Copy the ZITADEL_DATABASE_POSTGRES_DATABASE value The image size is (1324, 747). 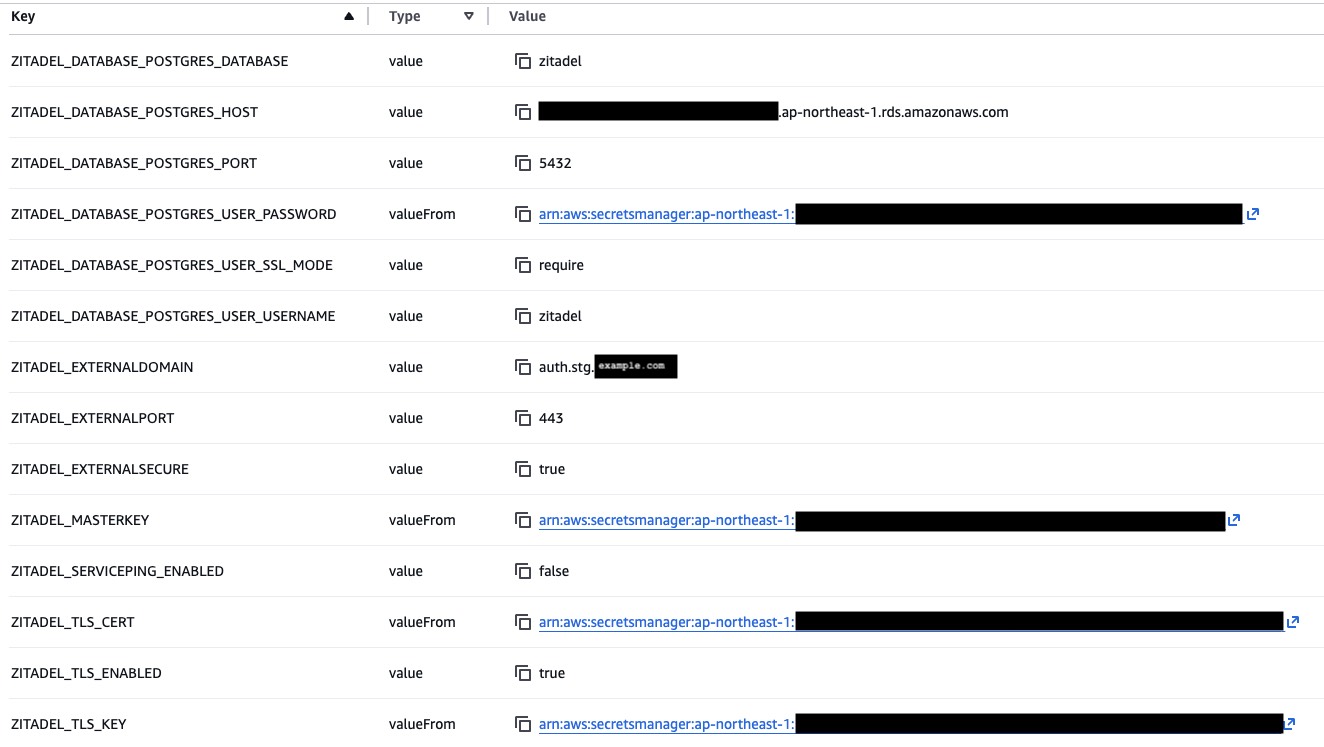[x=522, y=62]
